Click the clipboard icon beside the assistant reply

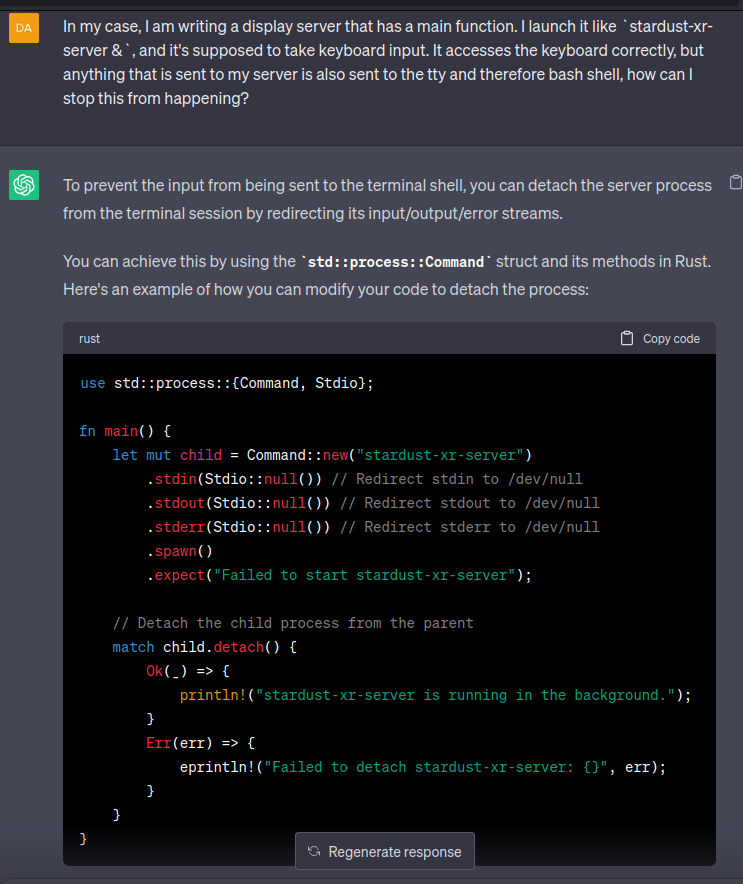pos(736,182)
